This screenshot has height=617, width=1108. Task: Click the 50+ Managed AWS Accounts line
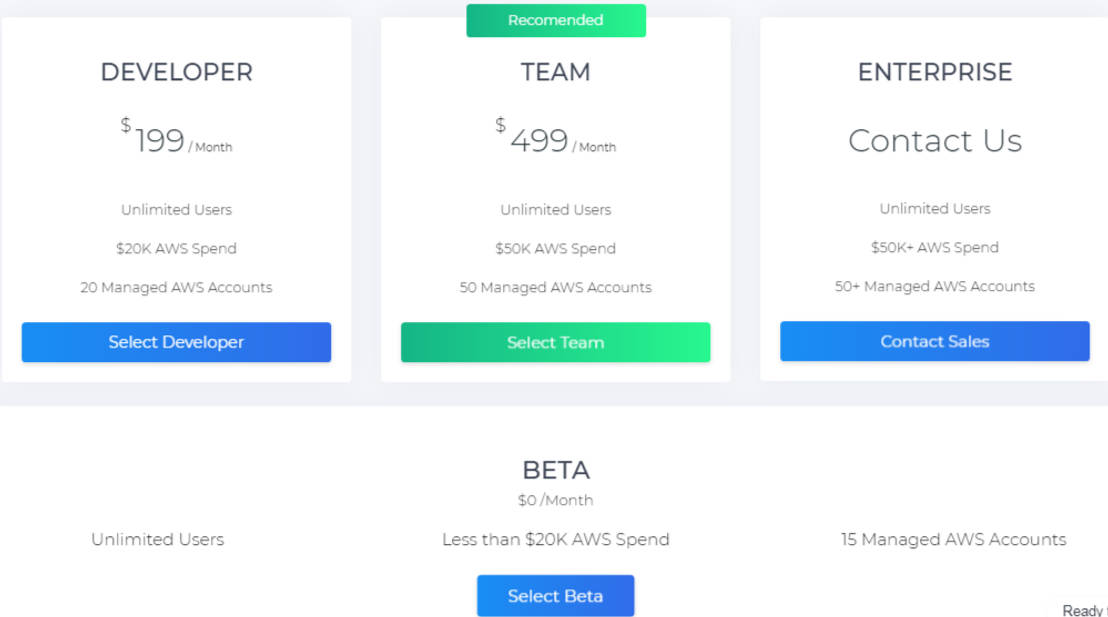(x=934, y=286)
